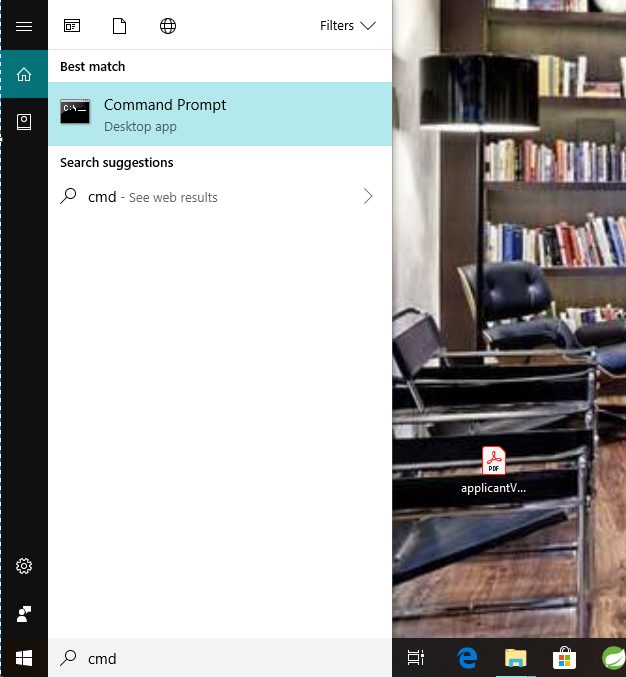Screen dimensions: 626x677
Task: Select the Home icon in the sidebar
Action: (x=24, y=74)
